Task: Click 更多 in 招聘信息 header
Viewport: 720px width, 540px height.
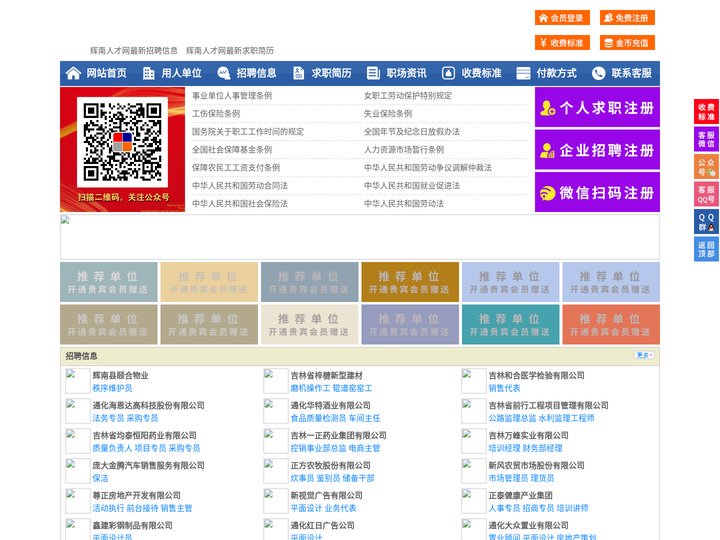Action: (644, 355)
